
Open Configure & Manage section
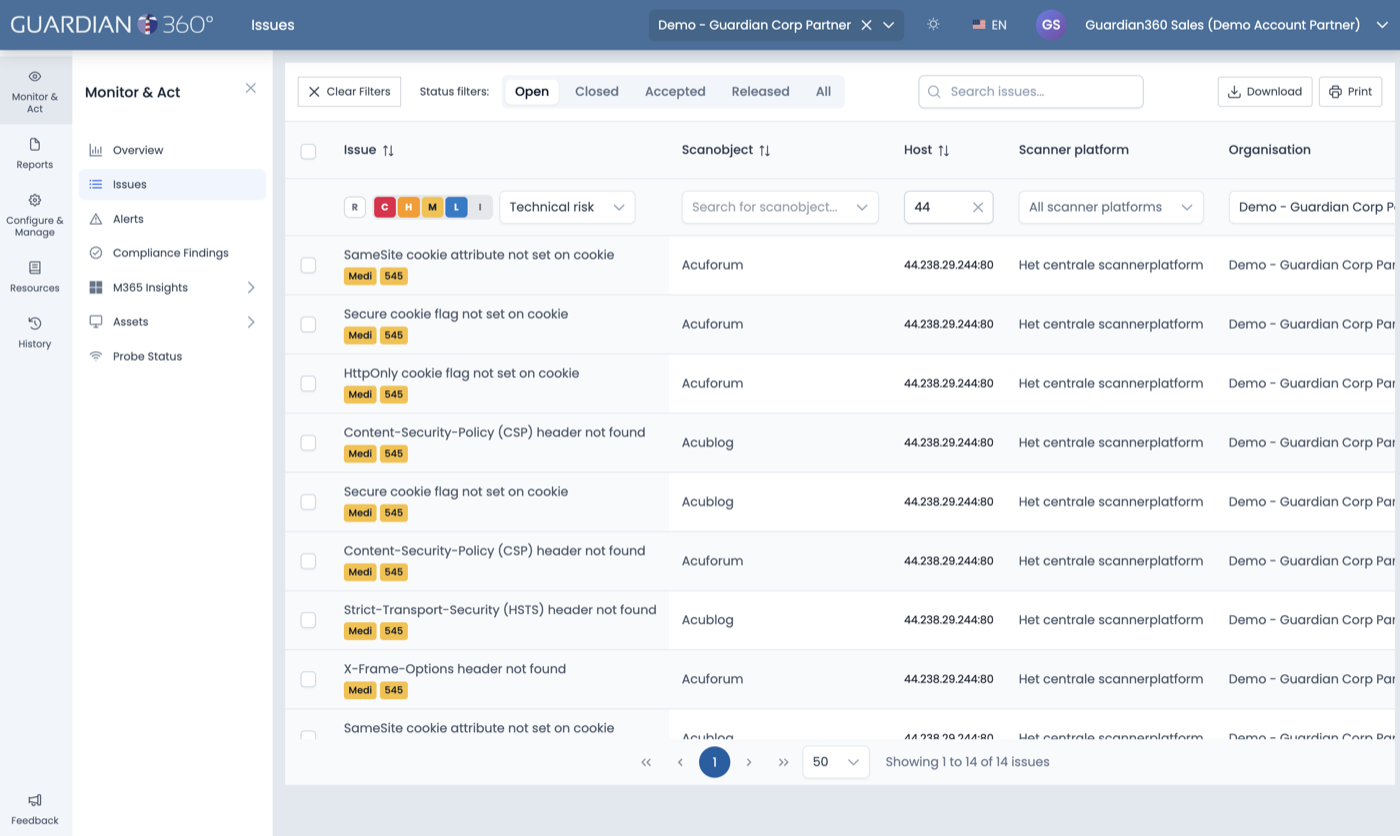click(x=35, y=215)
